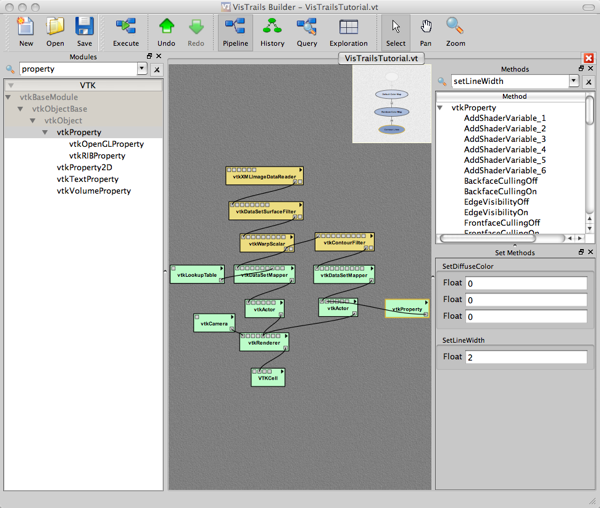Select AddShaderVariable_6 method

coord(505,171)
